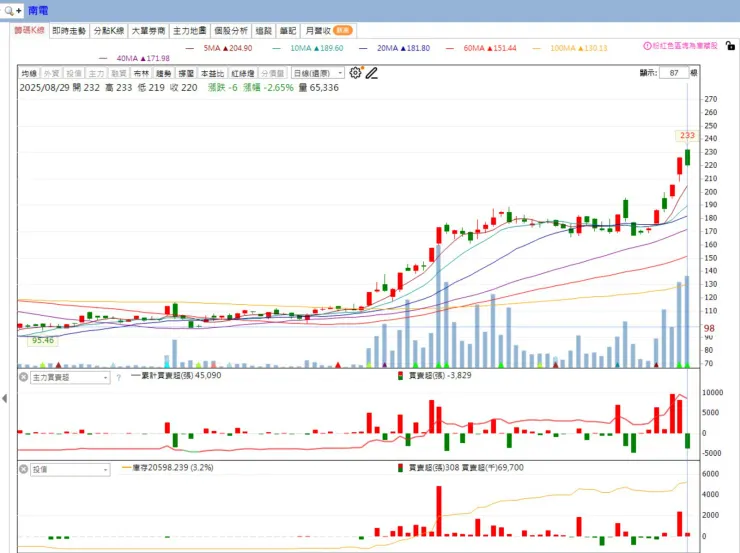Toggle the 分價量 volume profile button
Viewport: 740px width, 553px height.
(x=273, y=73)
